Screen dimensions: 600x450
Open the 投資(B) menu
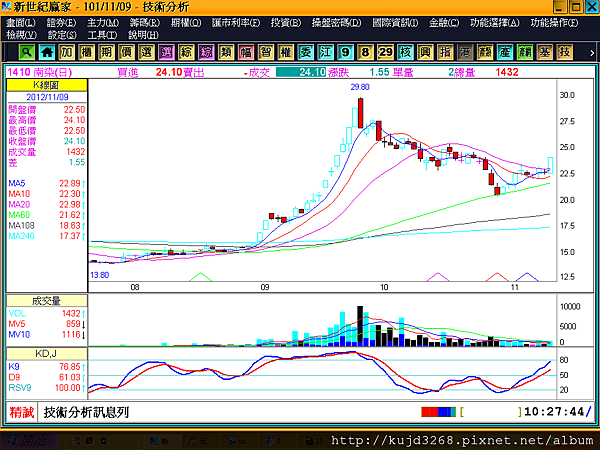286,23
